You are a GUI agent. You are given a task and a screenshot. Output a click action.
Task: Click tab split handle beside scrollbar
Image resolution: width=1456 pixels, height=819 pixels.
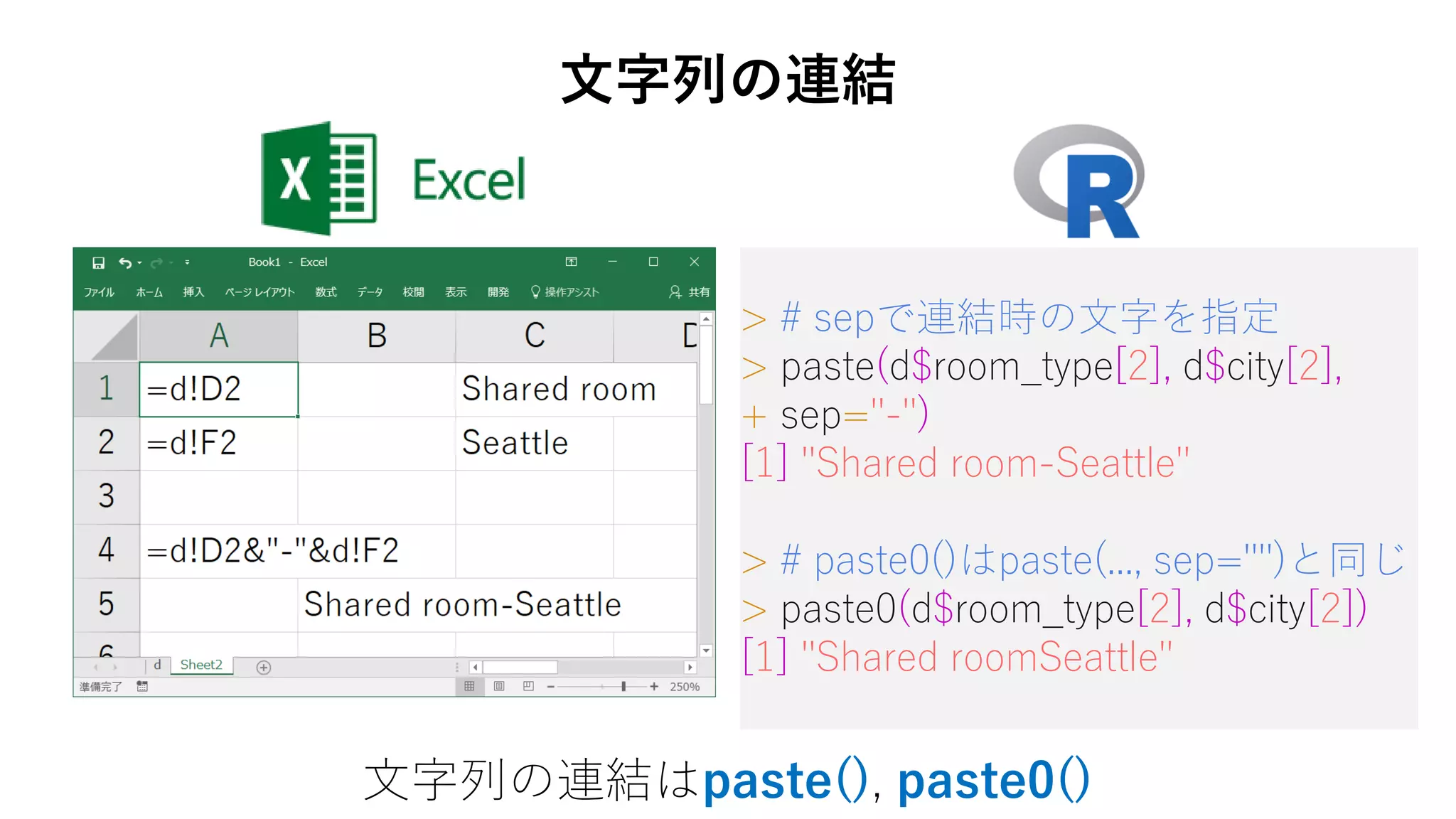pos(457,668)
